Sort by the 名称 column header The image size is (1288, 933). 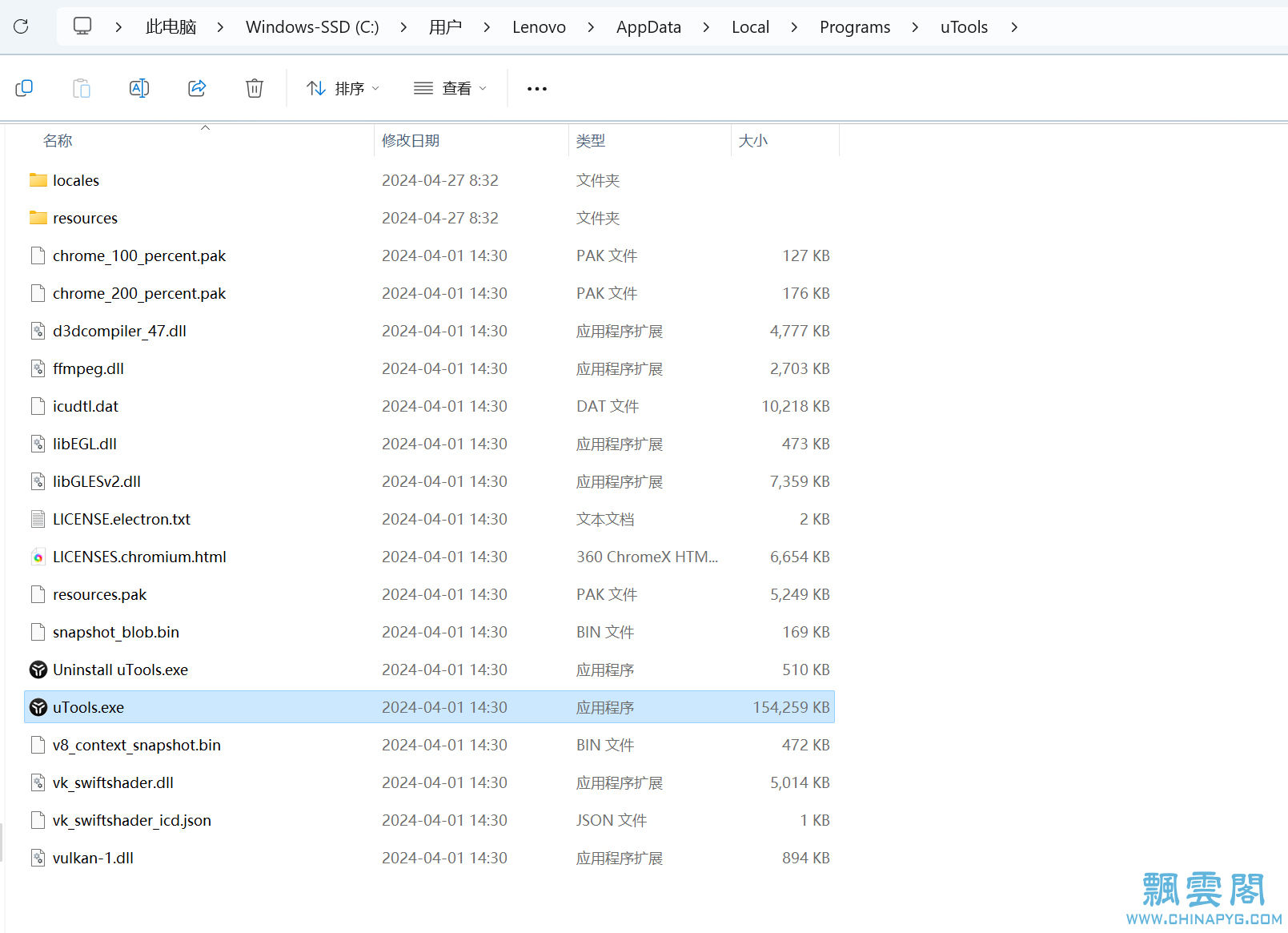pos(58,141)
